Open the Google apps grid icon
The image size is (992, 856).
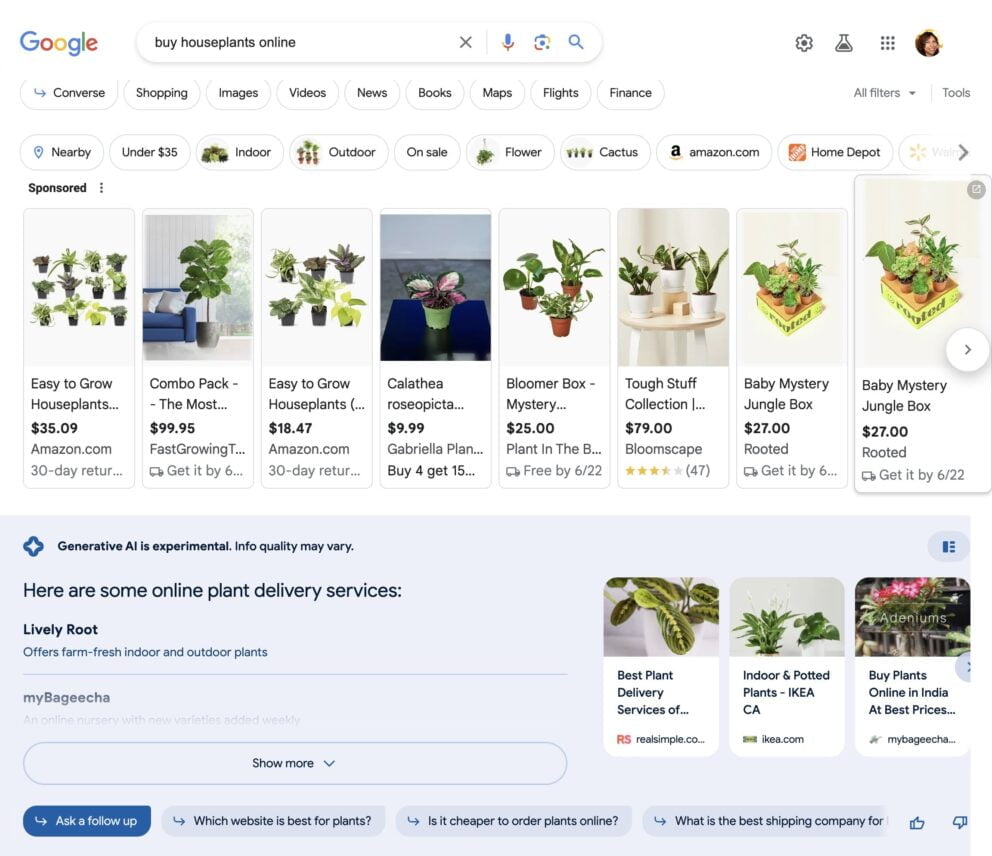pyautogui.click(x=888, y=43)
